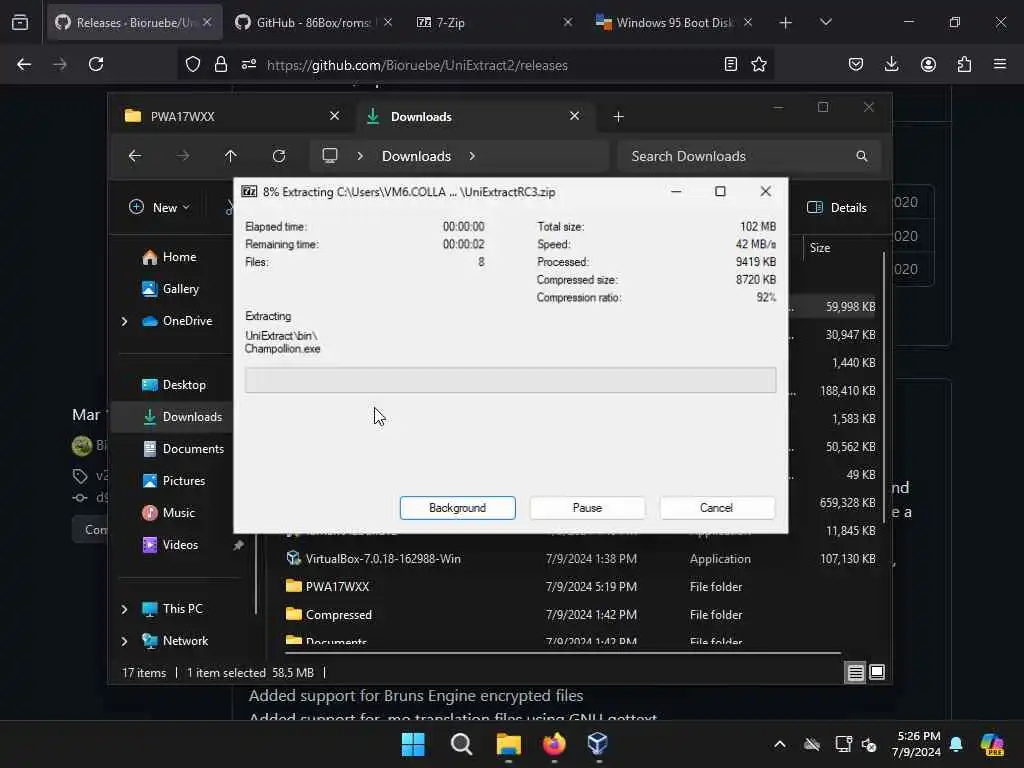The width and height of the screenshot is (1024, 768).
Task: Refresh the Downloads folder view
Action: 279,155
